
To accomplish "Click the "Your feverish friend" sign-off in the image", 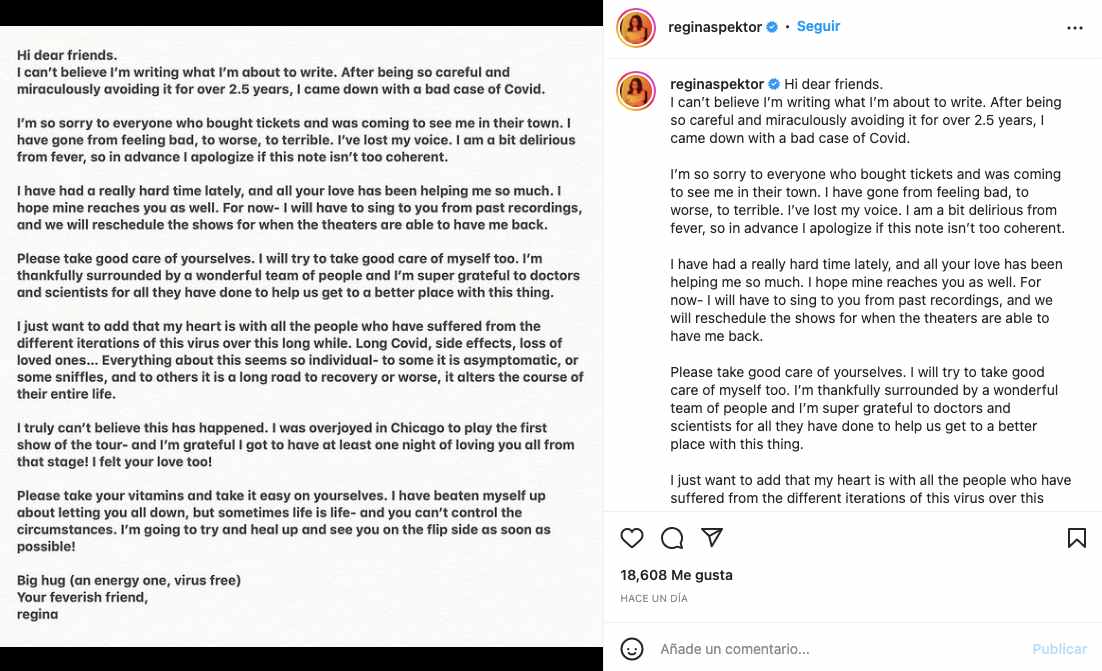I will 82,597.
